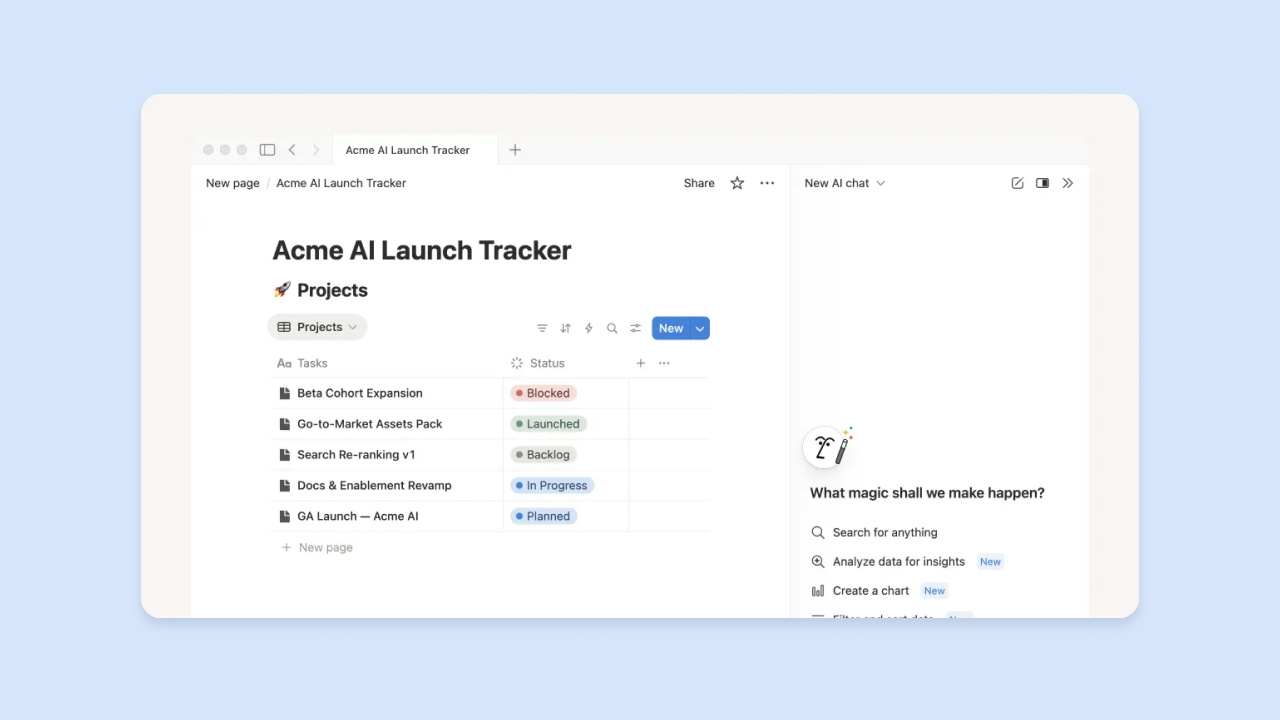This screenshot has width=1280, height=720.
Task: Open the database view settings icon
Action: [x=635, y=328]
